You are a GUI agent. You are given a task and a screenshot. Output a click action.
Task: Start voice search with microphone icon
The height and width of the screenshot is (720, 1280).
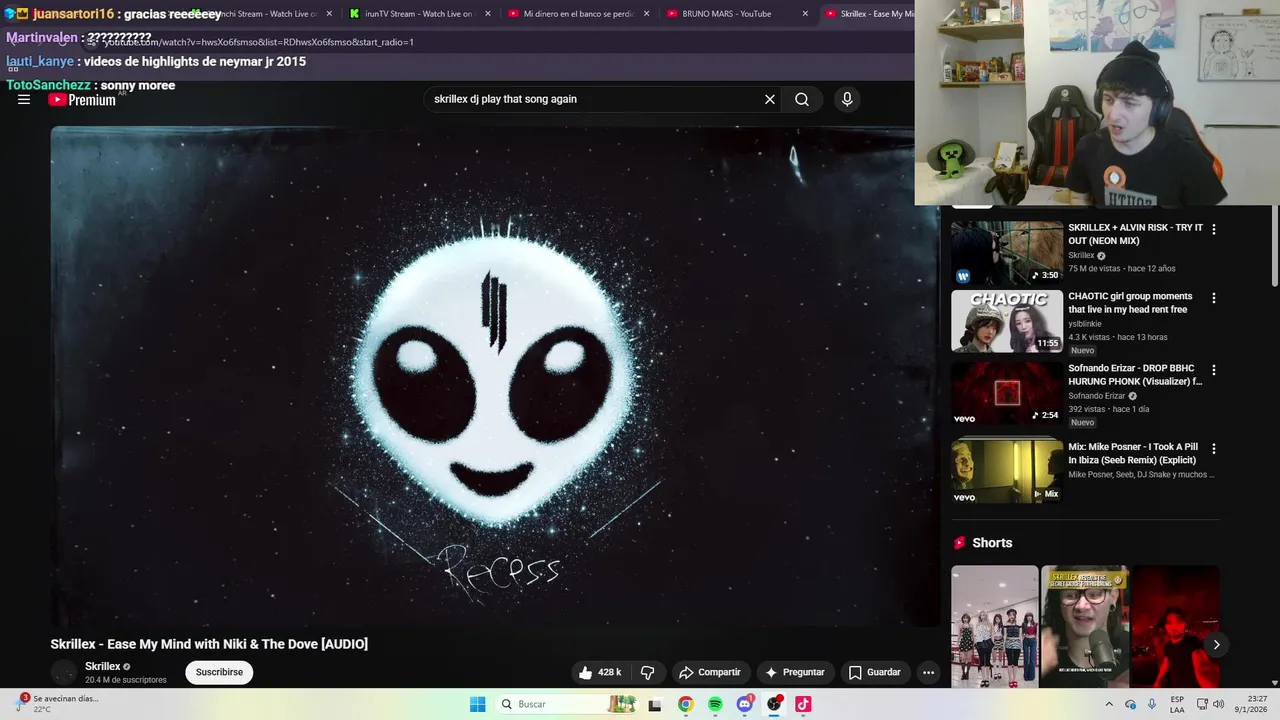(x=847, y=99)
